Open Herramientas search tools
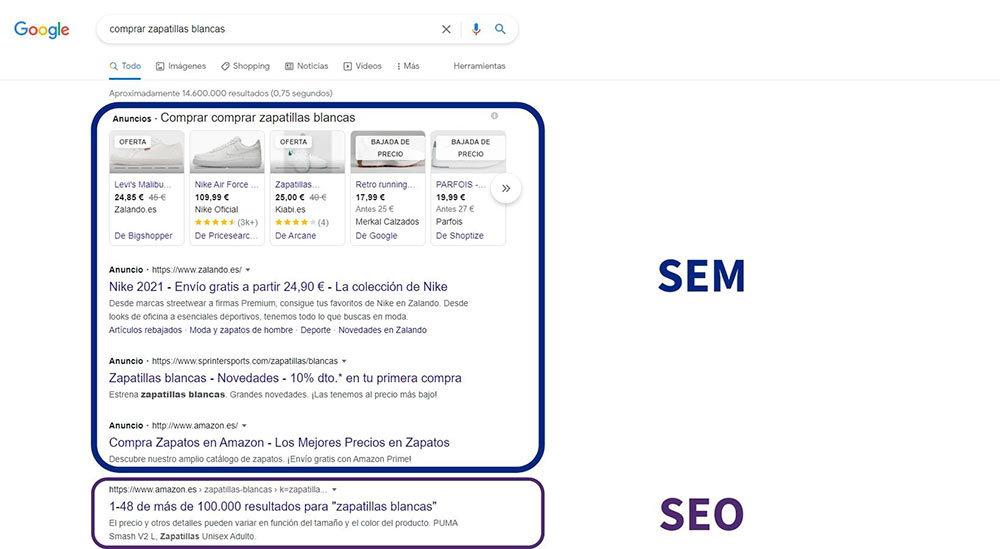This screenshot has height=549, width=1000. (480, 66)
